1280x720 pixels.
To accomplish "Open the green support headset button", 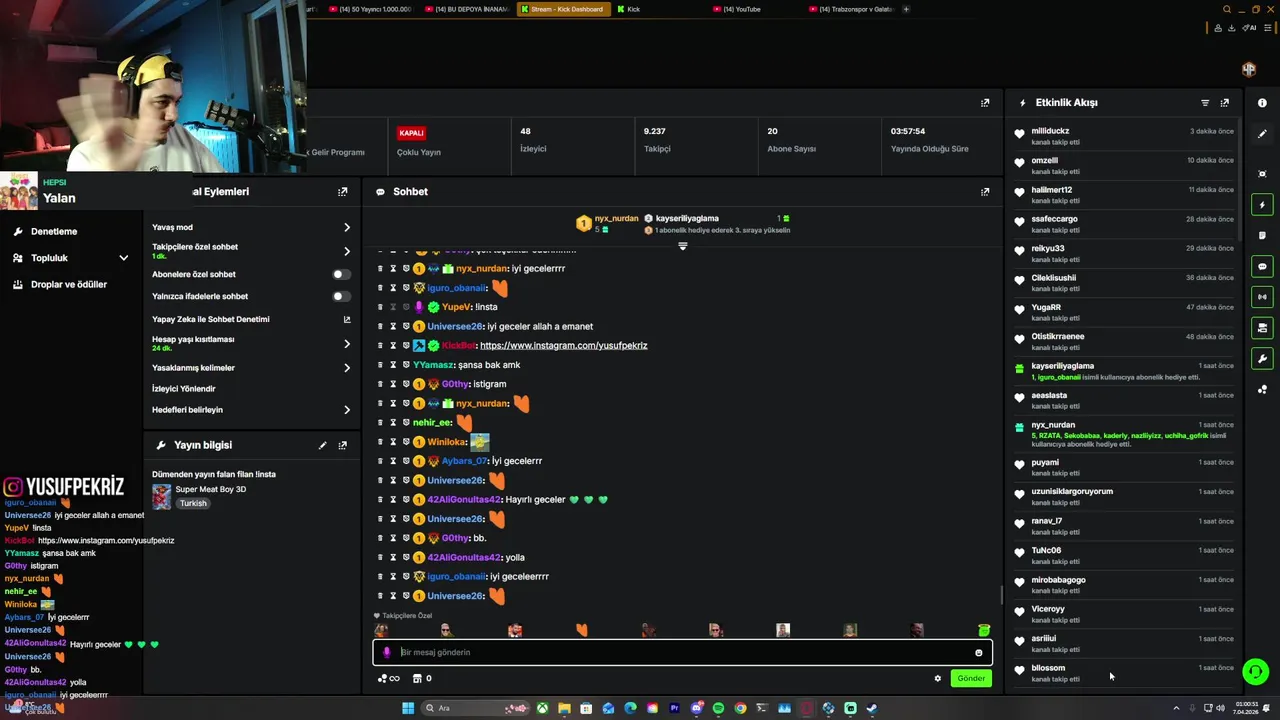I will [1255, 671].
